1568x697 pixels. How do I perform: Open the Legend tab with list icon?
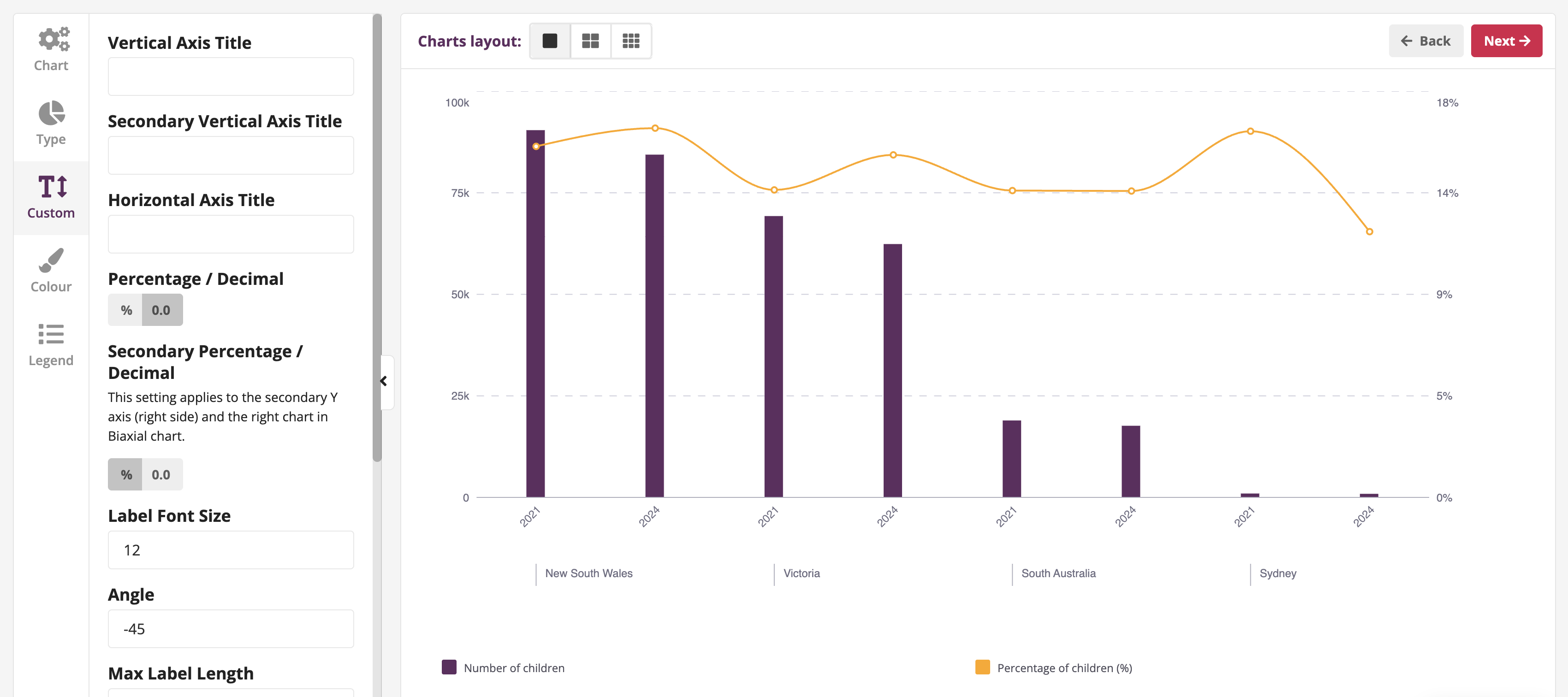click(51, 345)
